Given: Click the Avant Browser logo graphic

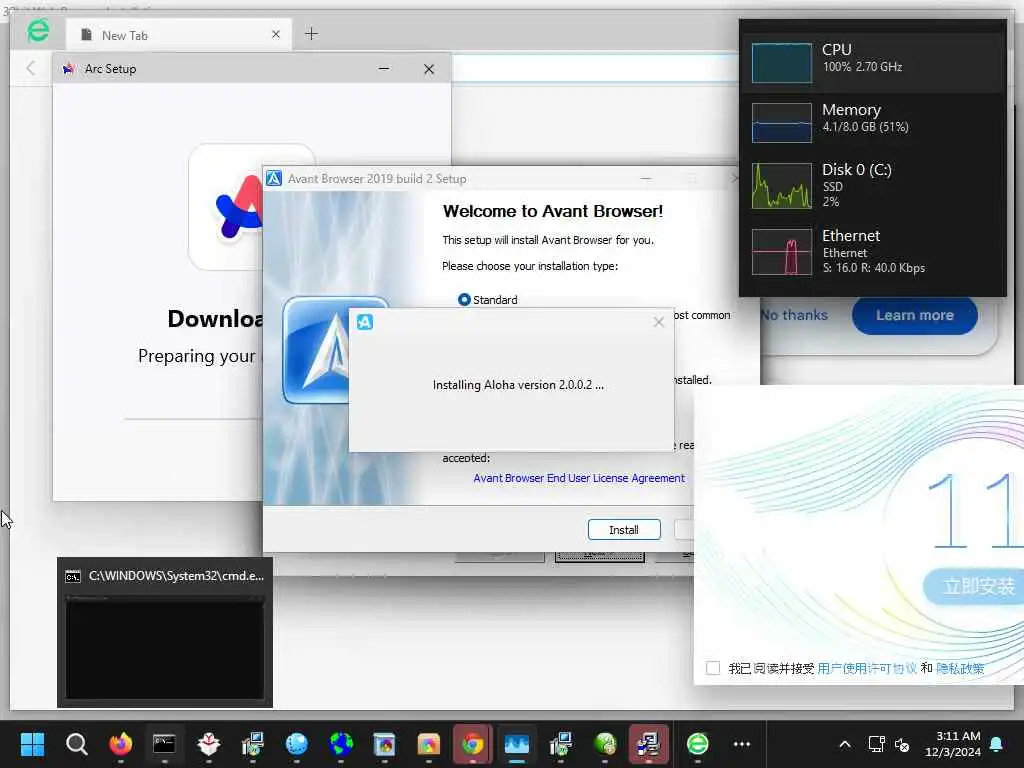Looking at the screenshot, I should click(x=317, y=349).
